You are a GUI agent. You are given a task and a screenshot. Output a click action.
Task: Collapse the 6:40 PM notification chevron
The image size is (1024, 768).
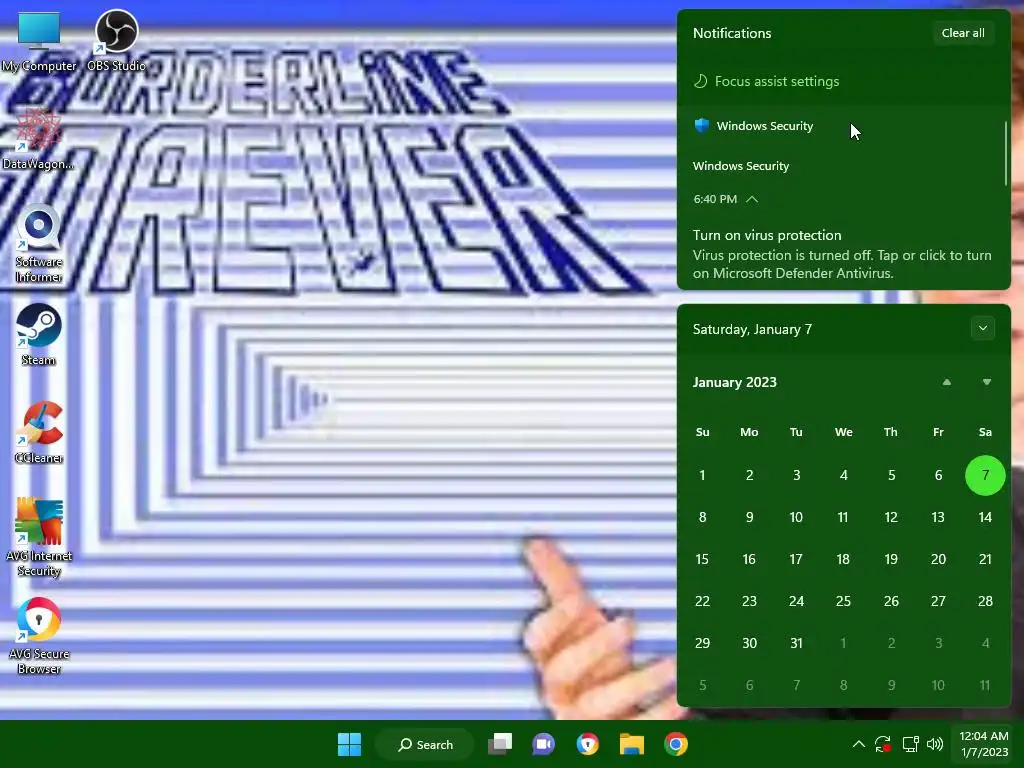click(752, 199)
